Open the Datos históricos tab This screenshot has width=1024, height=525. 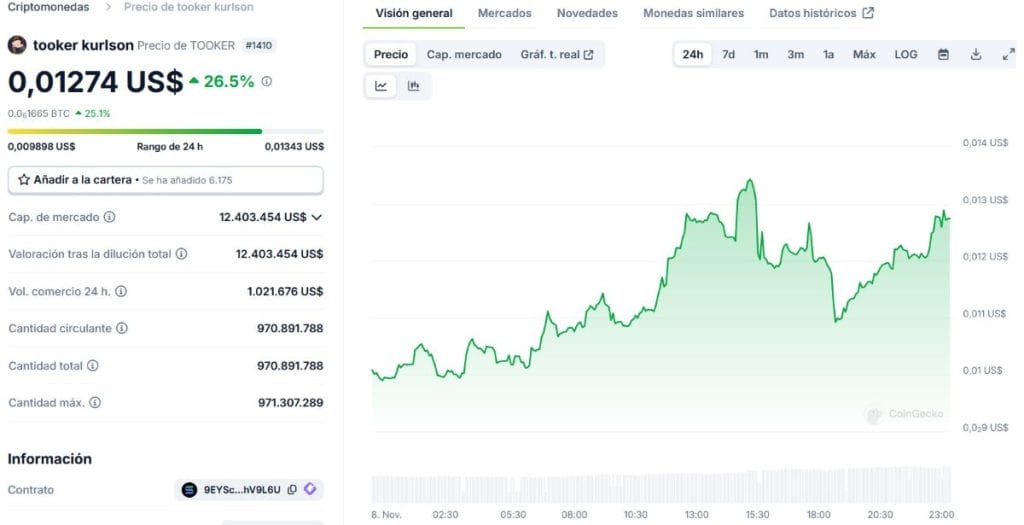(821, 13)
